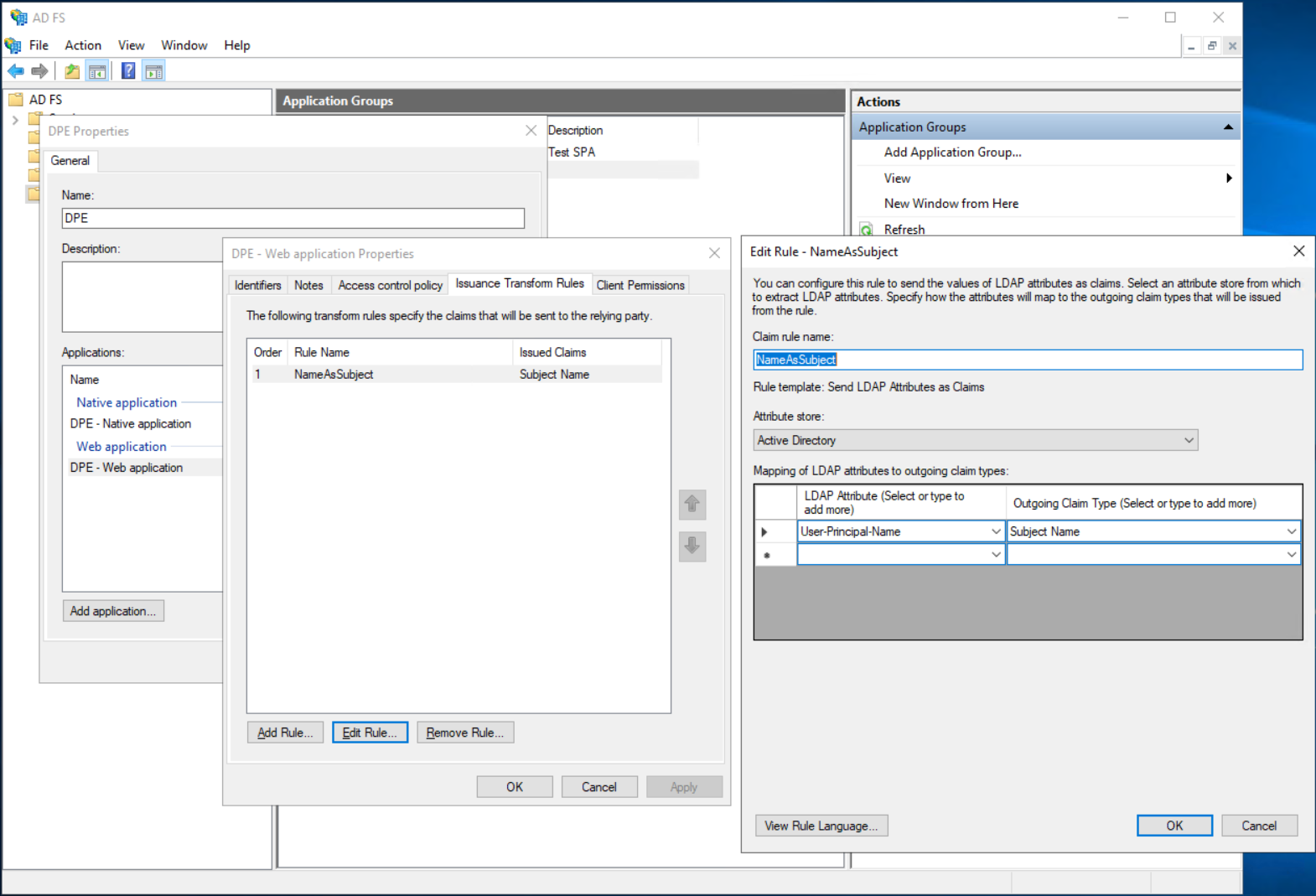Open the Action menu
The image size is (1316, 896).
[x=83, y=45]
